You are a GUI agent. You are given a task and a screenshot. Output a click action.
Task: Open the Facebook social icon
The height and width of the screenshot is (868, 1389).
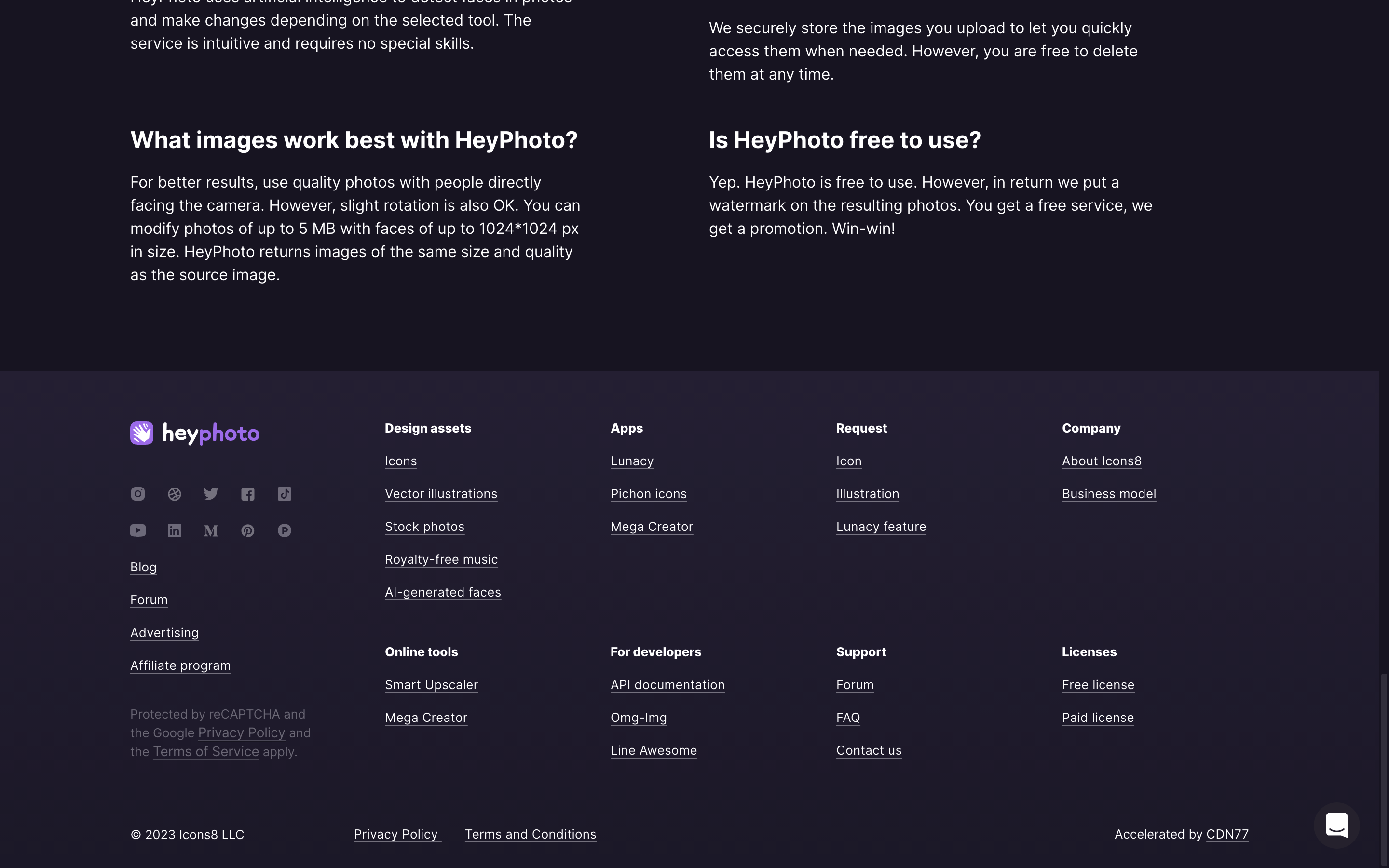tap(248, 494)
